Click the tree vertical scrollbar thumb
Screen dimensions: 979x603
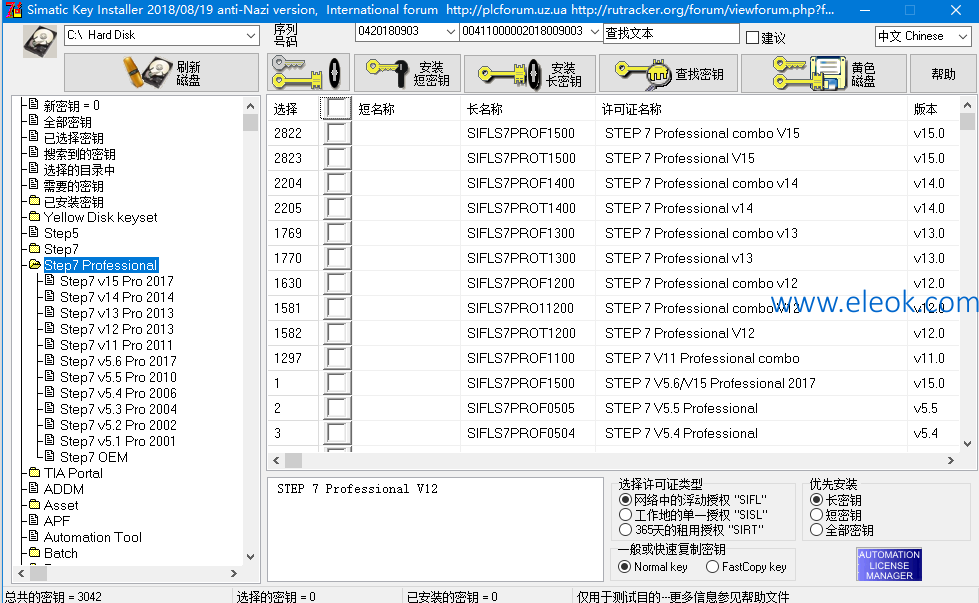point(250,122)
